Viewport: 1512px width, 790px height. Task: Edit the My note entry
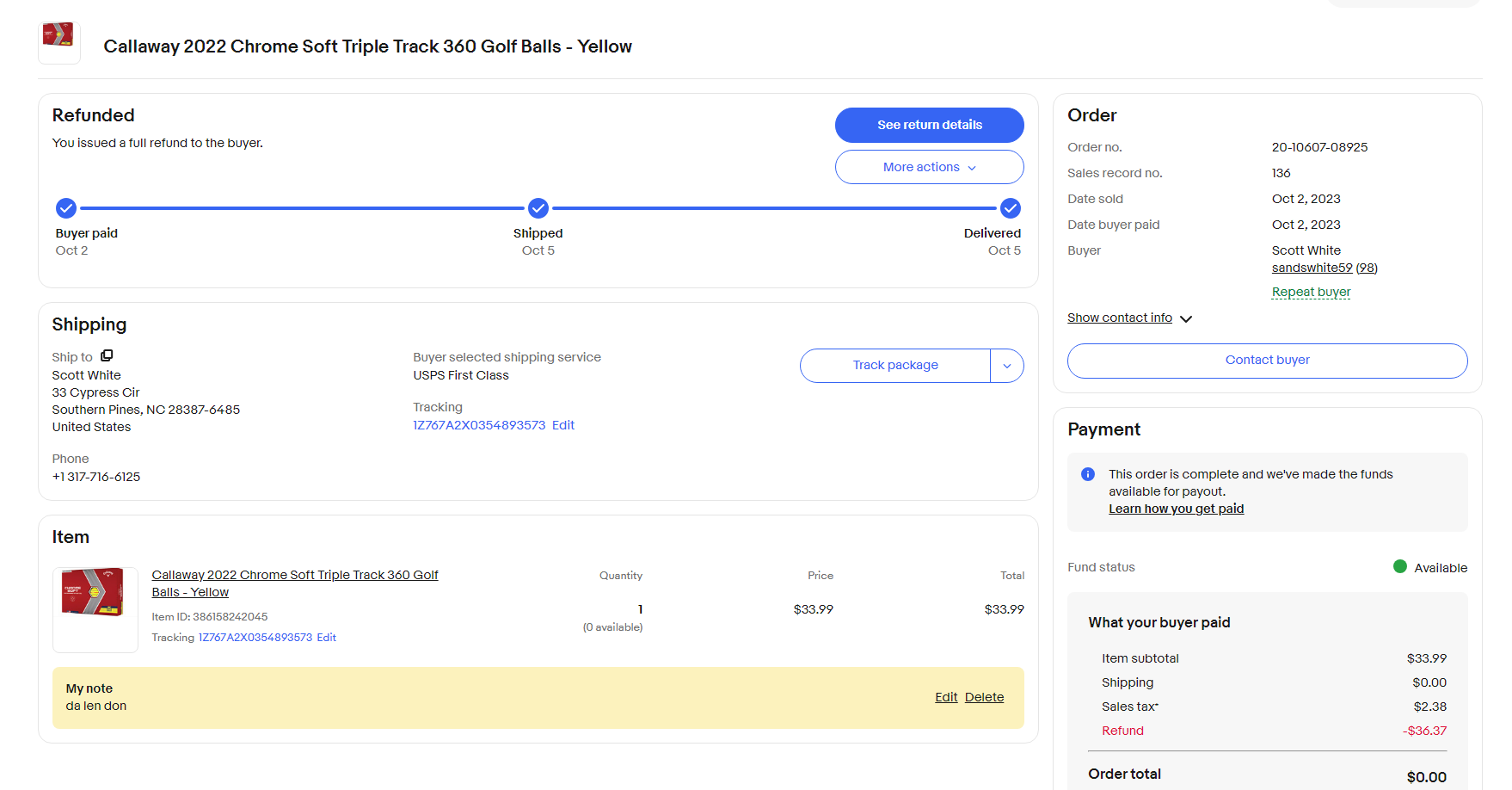click(x=946, y=697)
